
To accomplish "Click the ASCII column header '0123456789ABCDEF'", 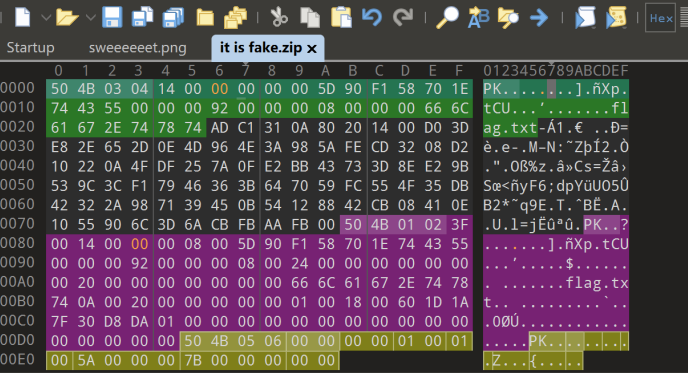I will (x=555, y=71).
